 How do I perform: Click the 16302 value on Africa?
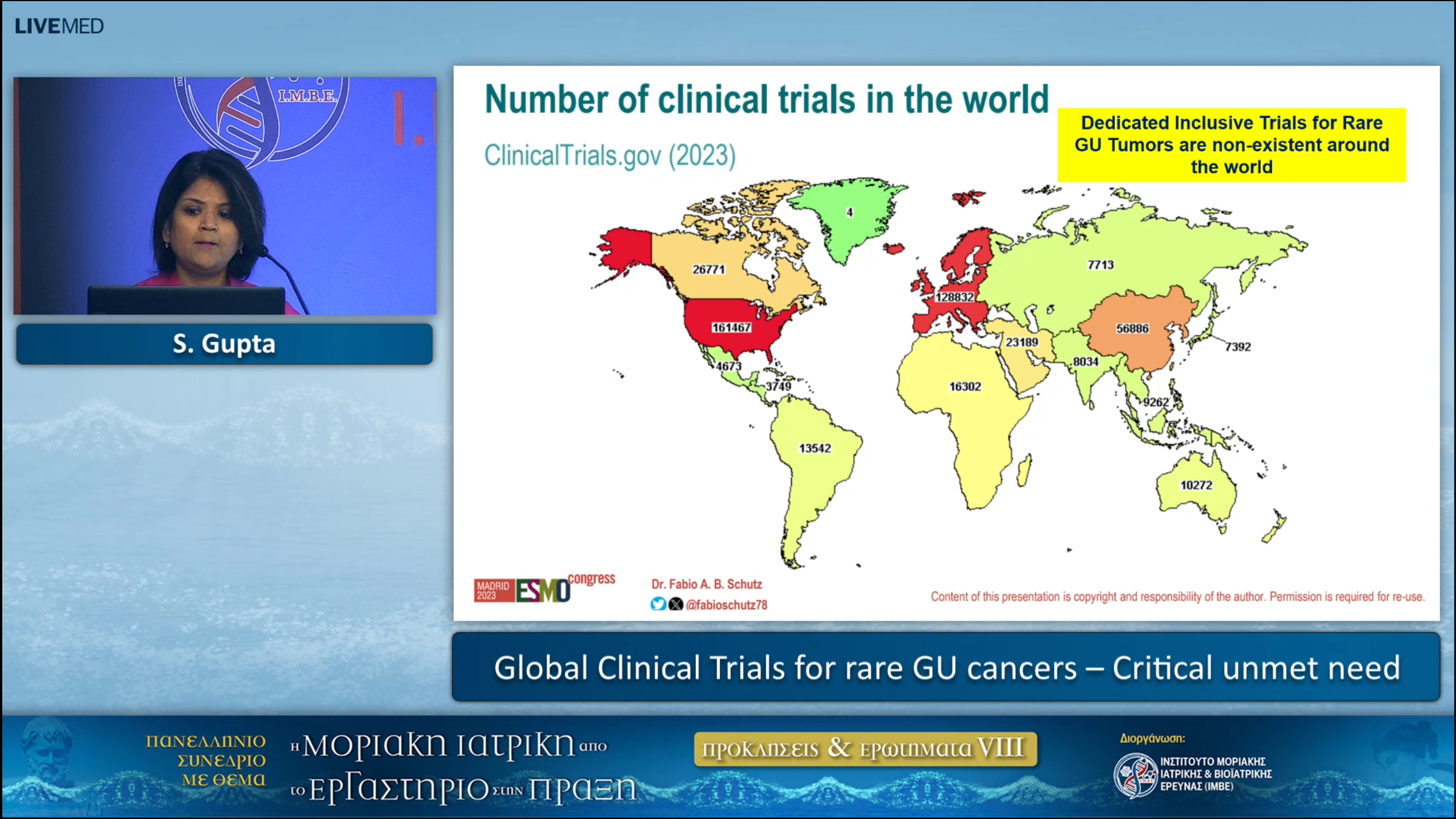pyautogui.click(x=965, y=386)
